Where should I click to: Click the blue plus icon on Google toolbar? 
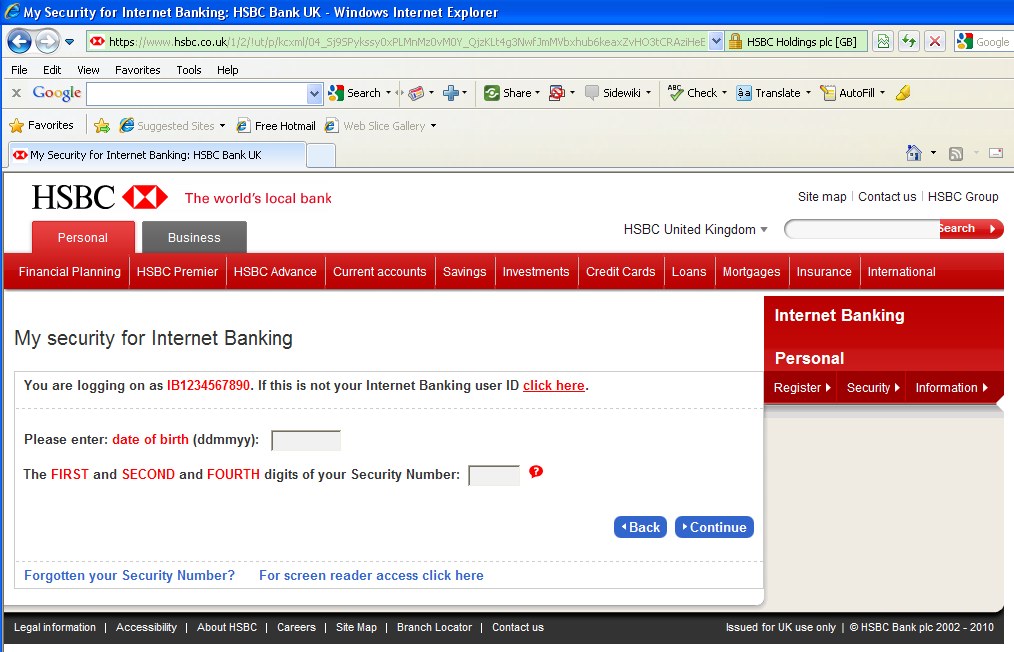coord(451,93)
